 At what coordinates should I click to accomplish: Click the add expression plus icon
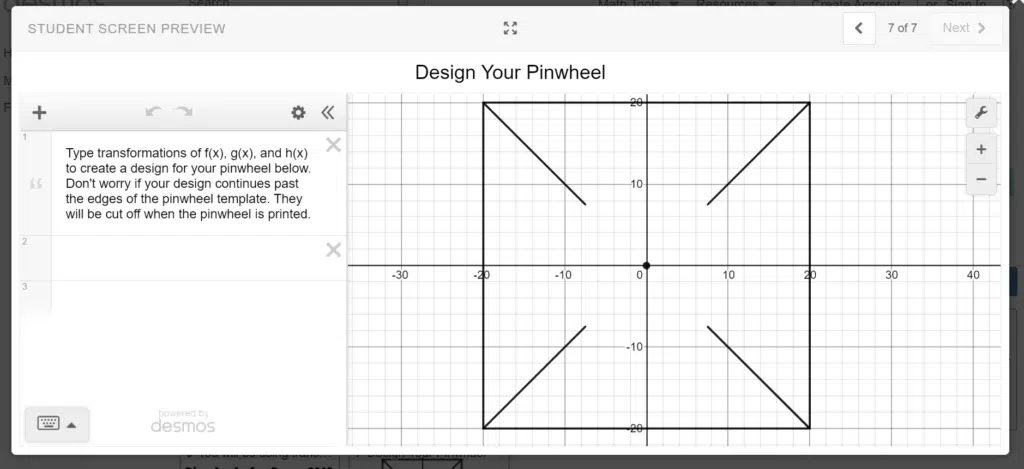click(39, 112)
